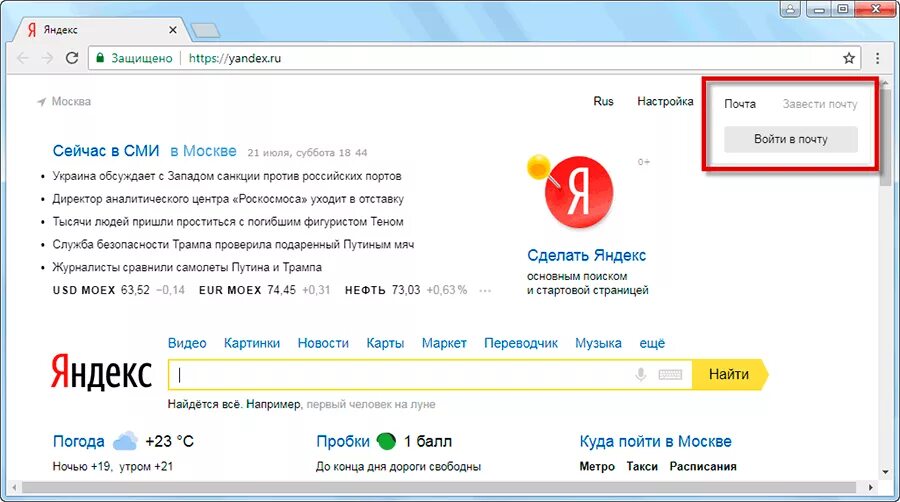Image resolution: width=900 pixels, height=502 pixels.
Task: Open the Rus language selector
Action: pyautogui.click(x=603, y=102)
